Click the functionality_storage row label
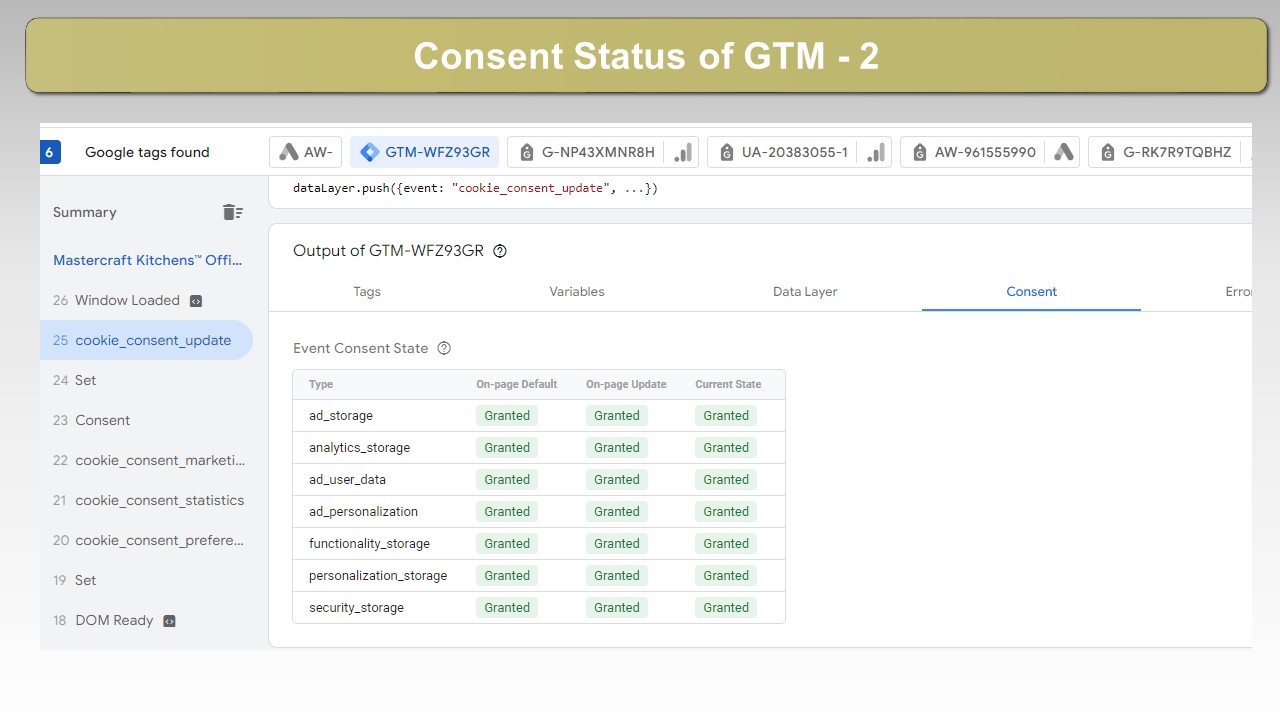1280x720 pixels. [x=369, y=544]
